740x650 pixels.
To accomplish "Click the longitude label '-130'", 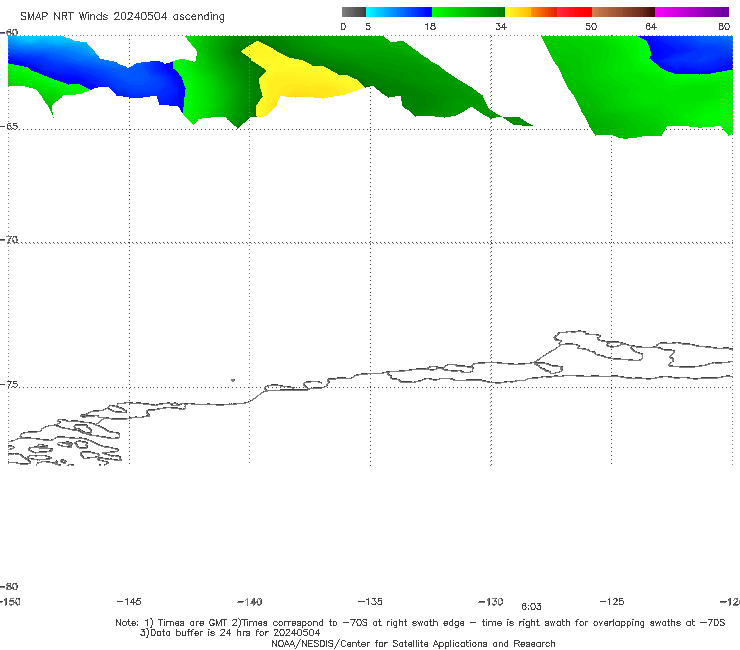I will click(491, 601).
